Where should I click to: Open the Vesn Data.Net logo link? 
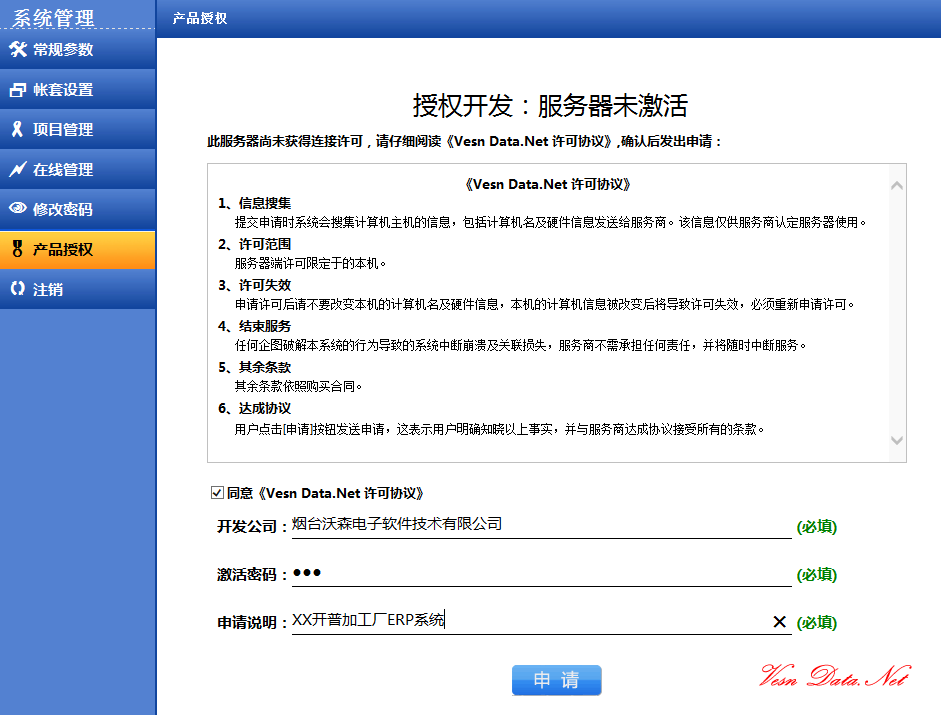pyautogui.click(x=834, y=677)
